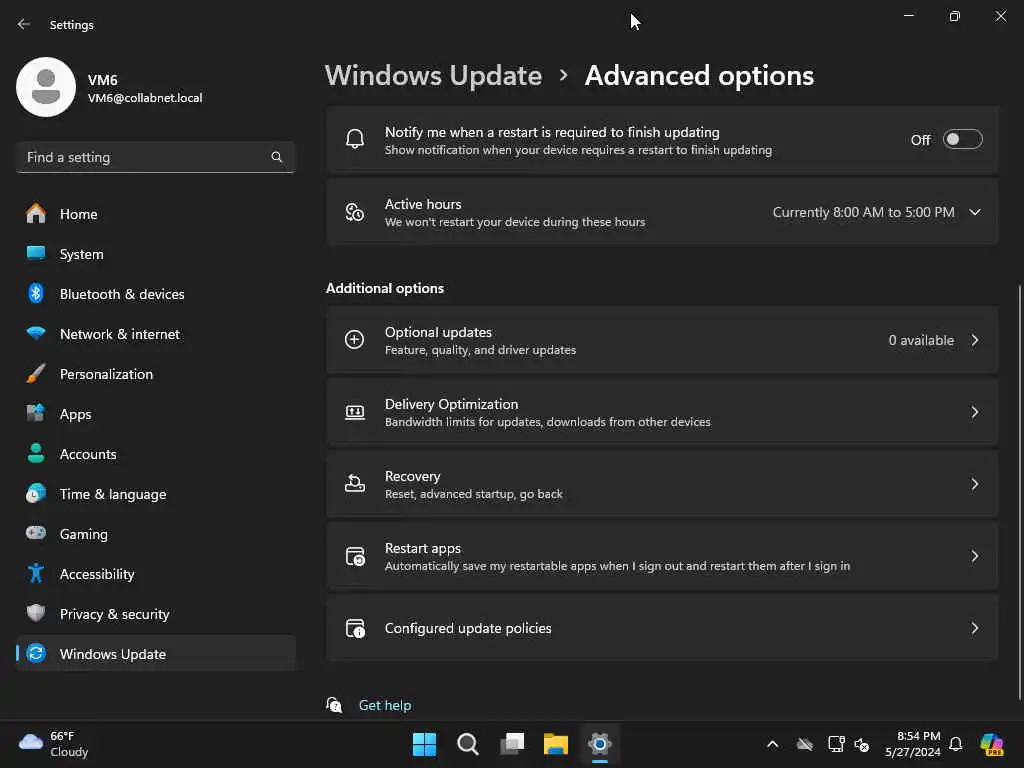The image size is (1024, 768).
Task: Select Home in the settings sidebar
Action: pos(156,214)
